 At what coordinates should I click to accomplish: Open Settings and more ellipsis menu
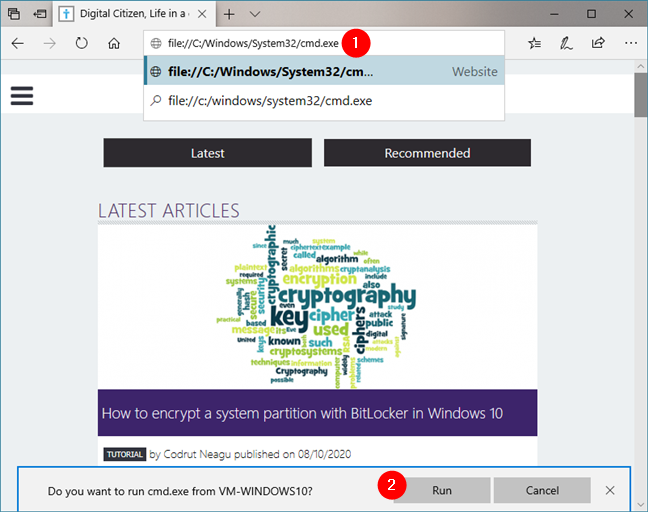click(631, 43)
